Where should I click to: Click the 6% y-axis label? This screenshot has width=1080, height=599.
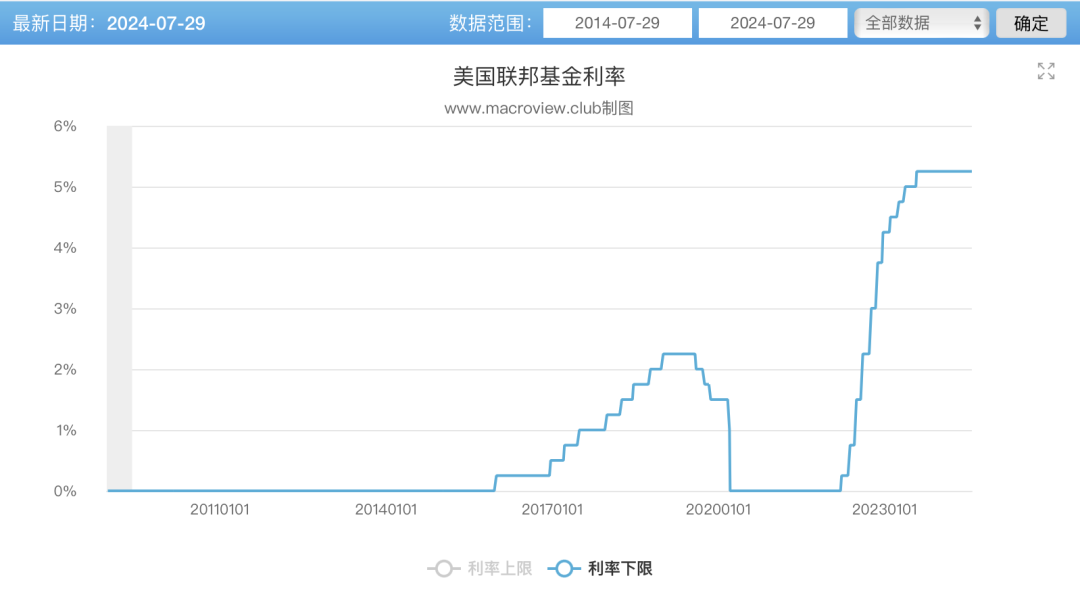point(65,126)
